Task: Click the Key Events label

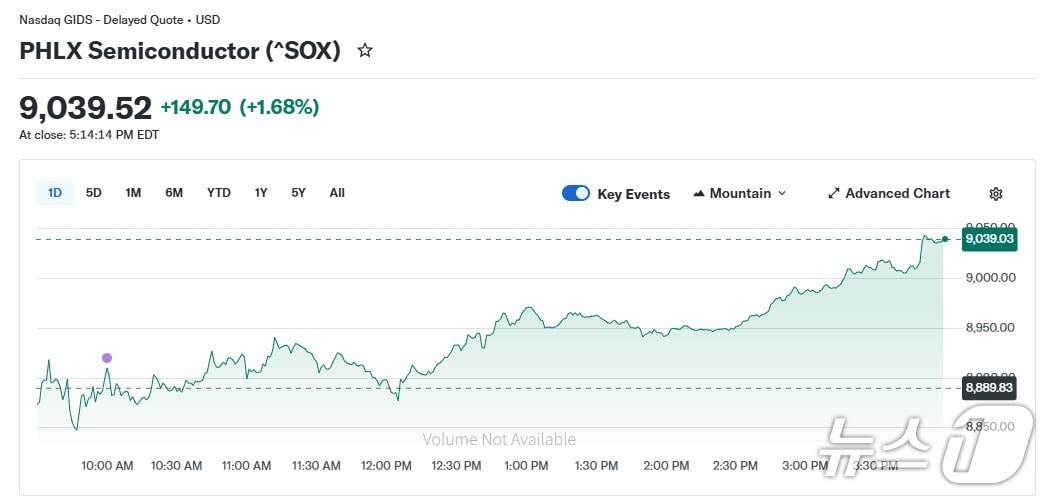Action: tap(633, 194)
